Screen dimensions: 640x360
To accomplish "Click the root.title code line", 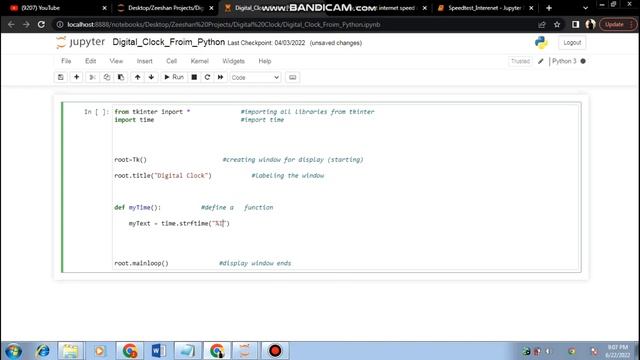I will [x=163, y=176].
